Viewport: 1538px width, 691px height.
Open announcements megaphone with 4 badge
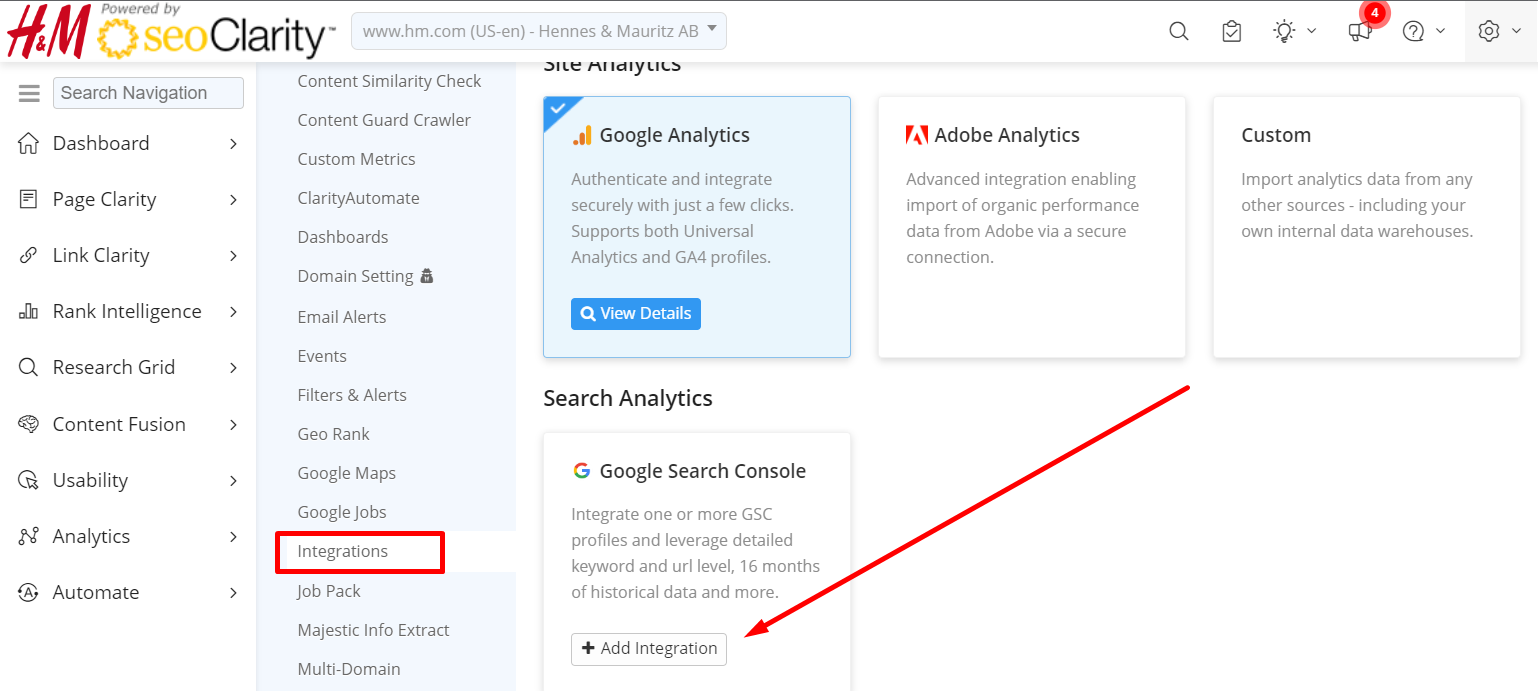pyautogui.click(x=1360, y=31)
